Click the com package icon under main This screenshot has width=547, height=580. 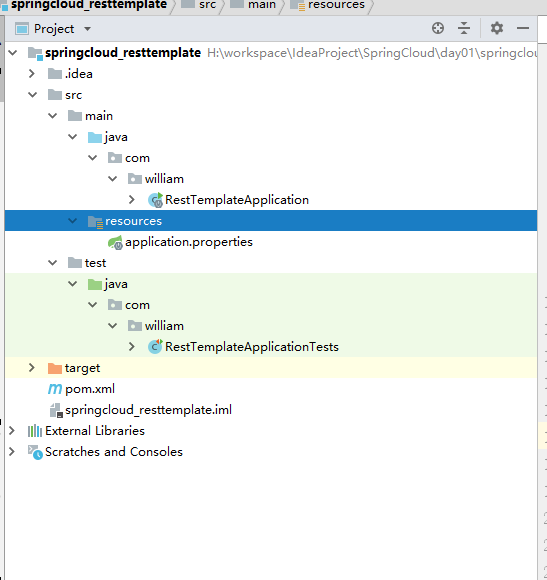click(115, 158)
